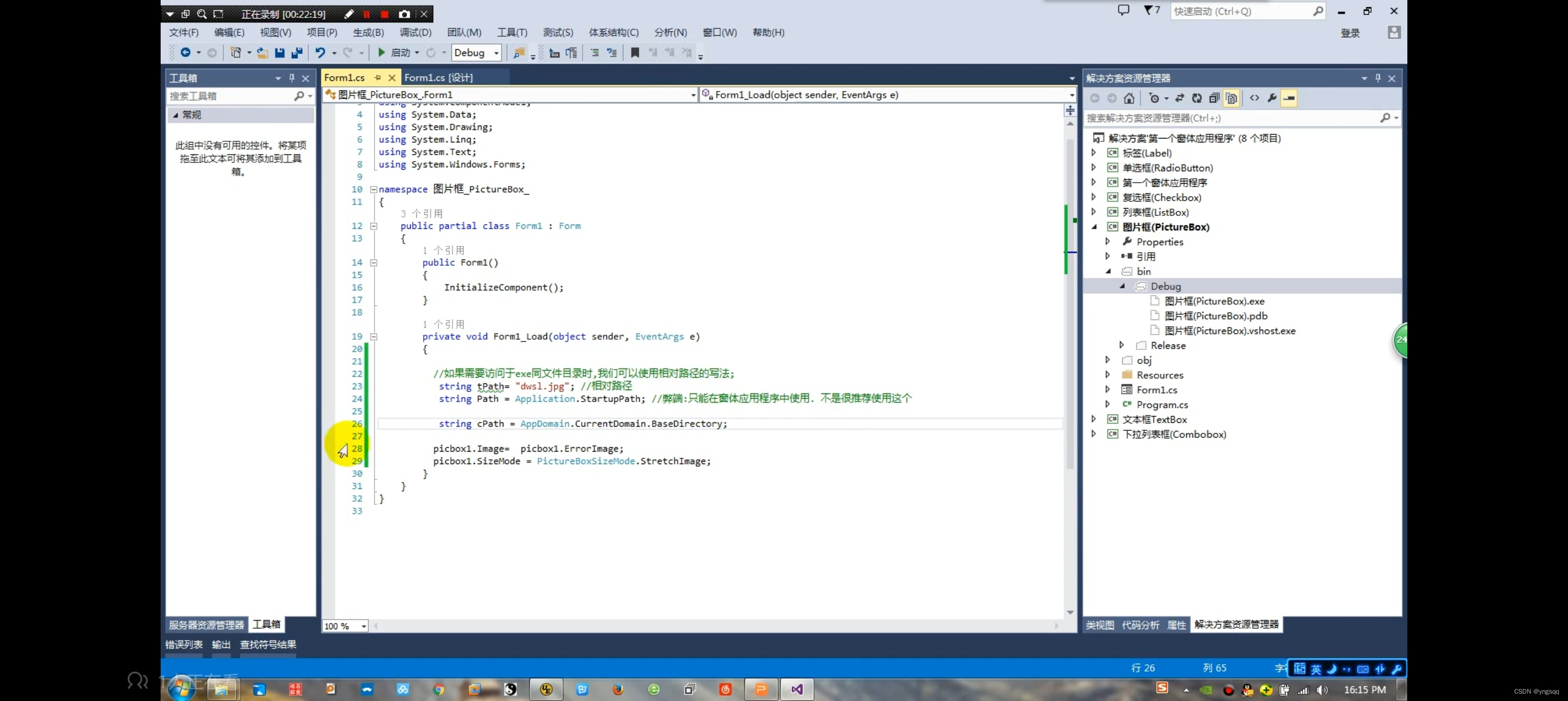Toggle auto-hide pin on Toolbox panel
The height and width of the screenshot is (701, 1568).
pyautogui.click(x=291, y=78)
